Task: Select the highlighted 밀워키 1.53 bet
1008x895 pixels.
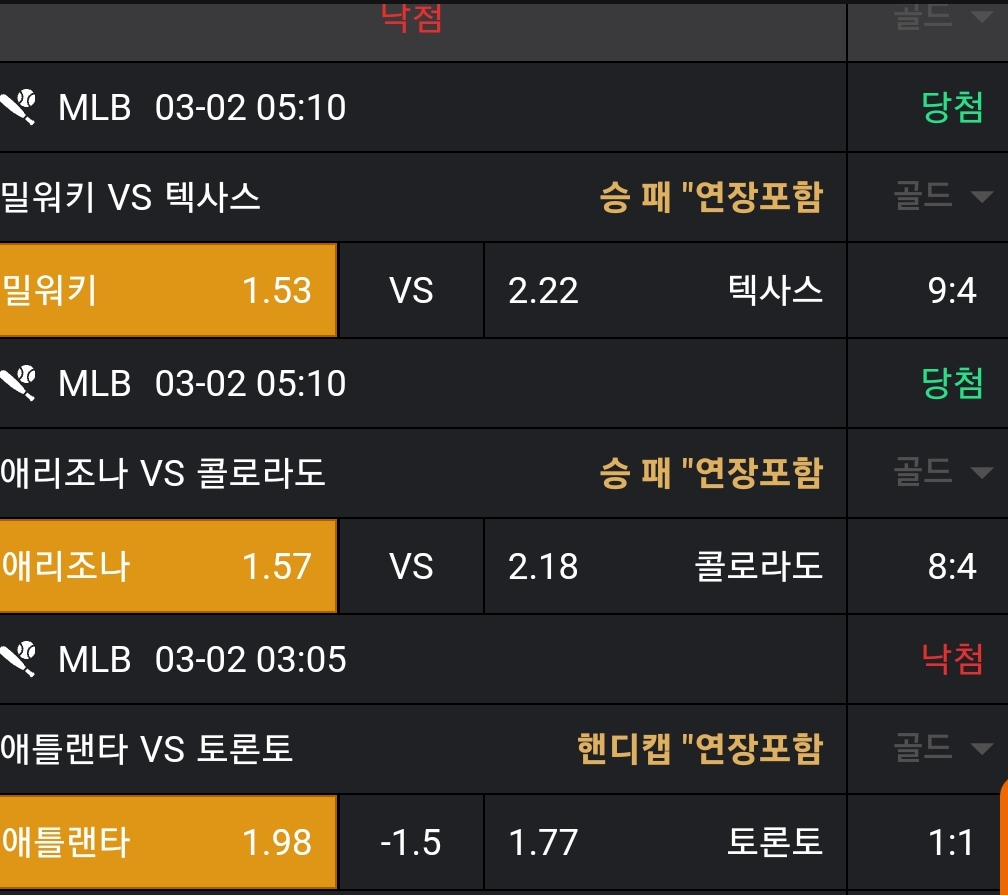Action: click(168, 290)
